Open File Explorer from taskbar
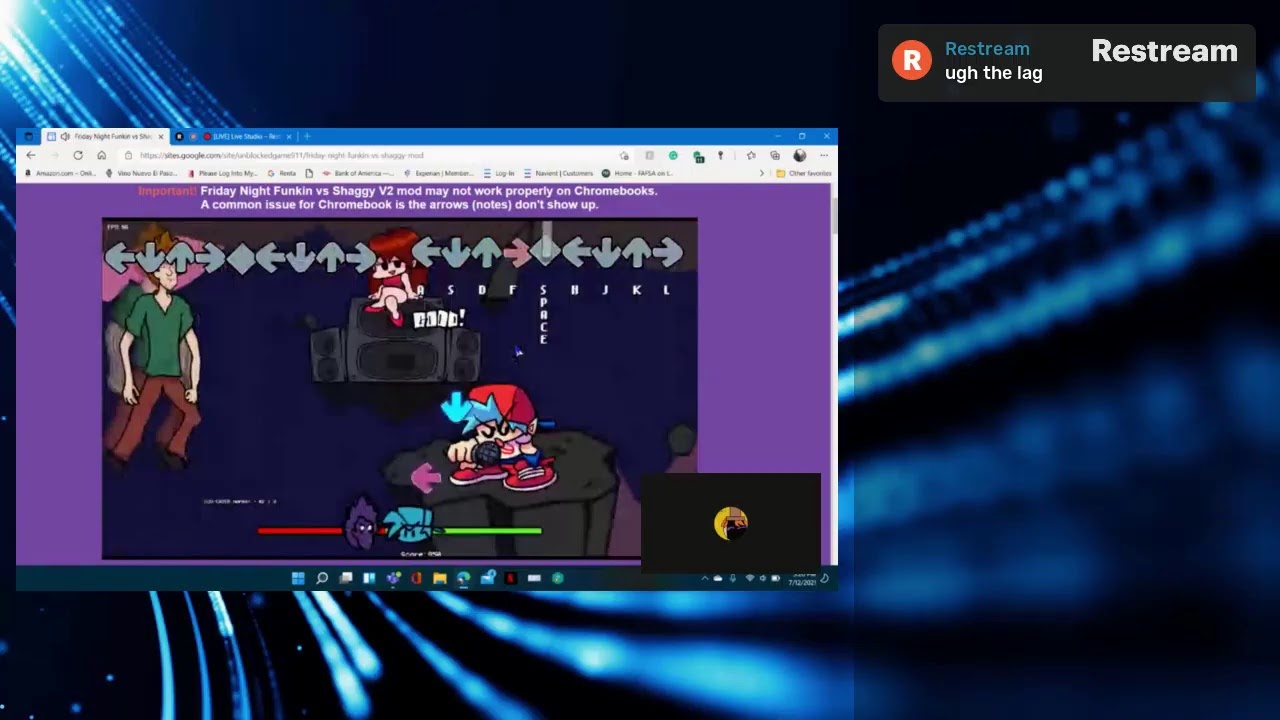Screen dimensions: 1280x720 [x=439, y=578]
